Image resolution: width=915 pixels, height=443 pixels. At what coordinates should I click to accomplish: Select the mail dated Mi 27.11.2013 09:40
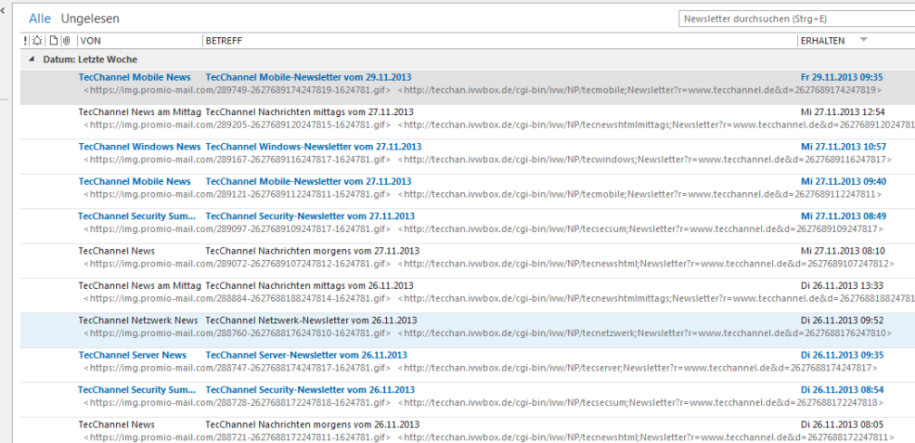tap(843, 182)
